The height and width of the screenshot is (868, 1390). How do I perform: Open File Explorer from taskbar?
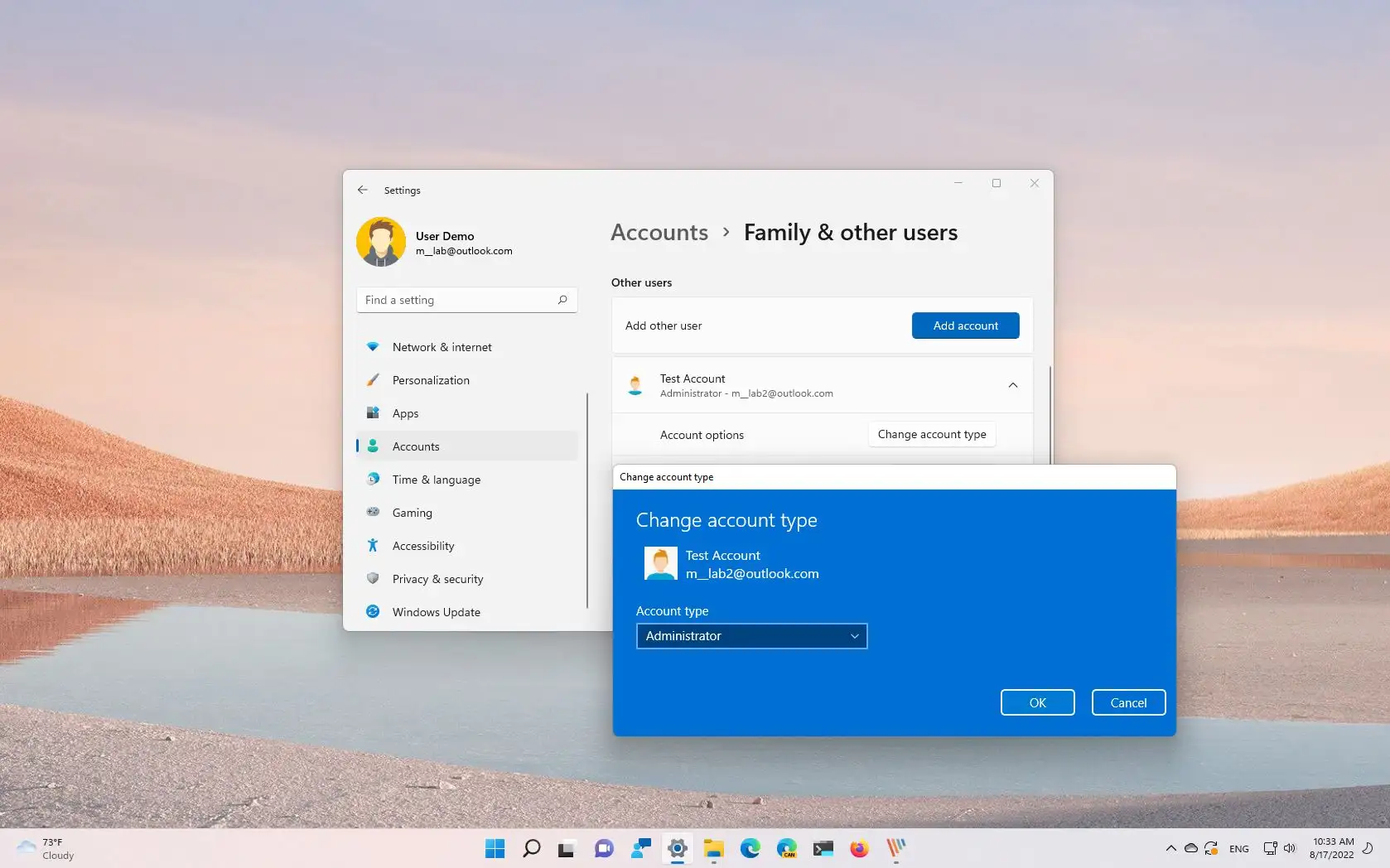[713, 848]
